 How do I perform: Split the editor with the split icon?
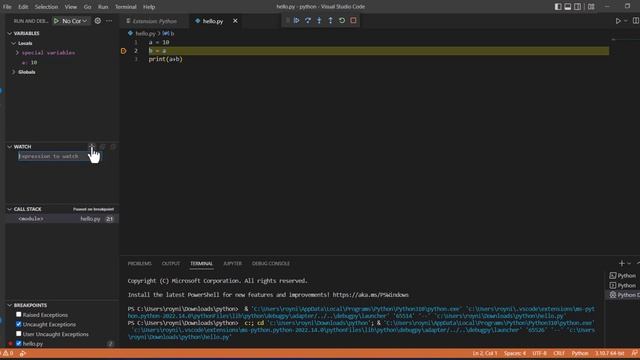click(636, 21)
